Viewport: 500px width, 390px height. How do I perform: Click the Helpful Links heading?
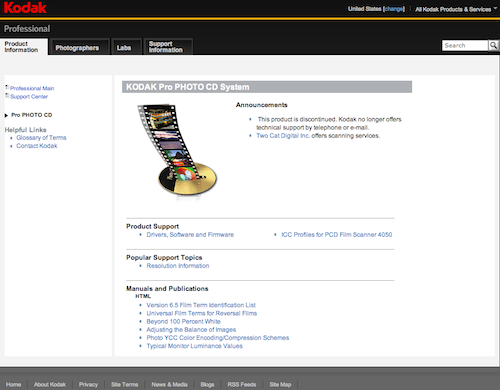[25, 130]
